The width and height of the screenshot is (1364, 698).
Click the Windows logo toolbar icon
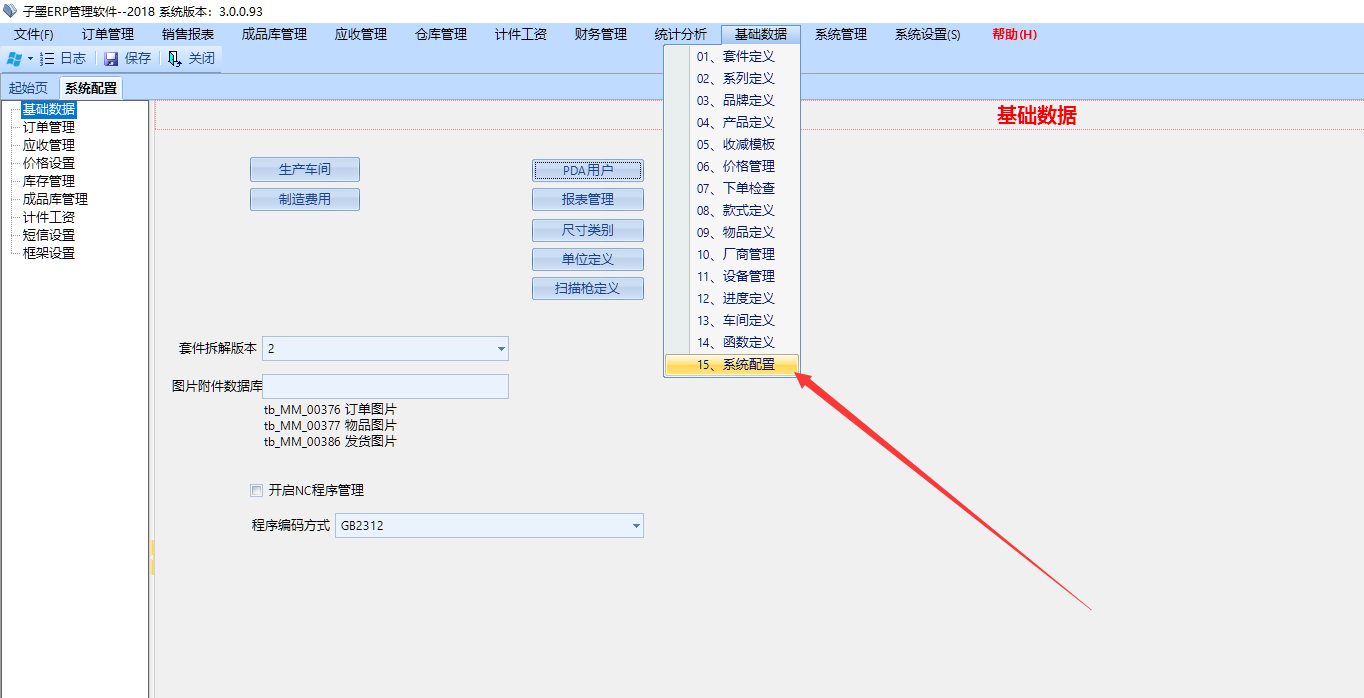click(x=14, y=59)
